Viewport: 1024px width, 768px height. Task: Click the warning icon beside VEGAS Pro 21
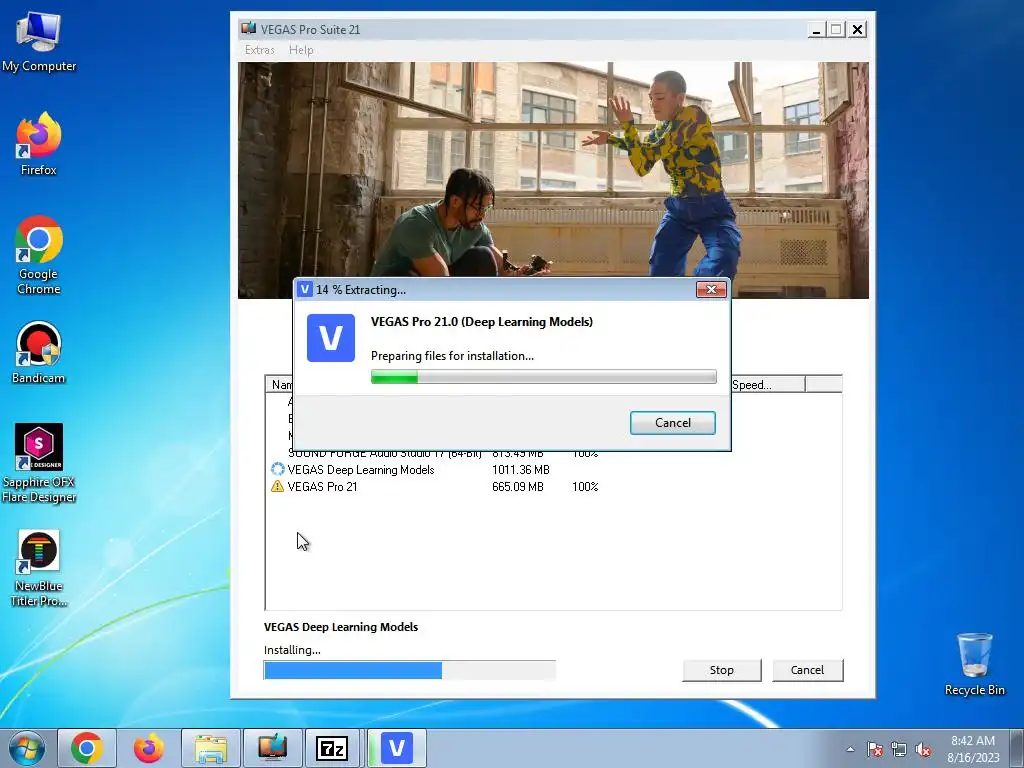[x=278, y=487]
